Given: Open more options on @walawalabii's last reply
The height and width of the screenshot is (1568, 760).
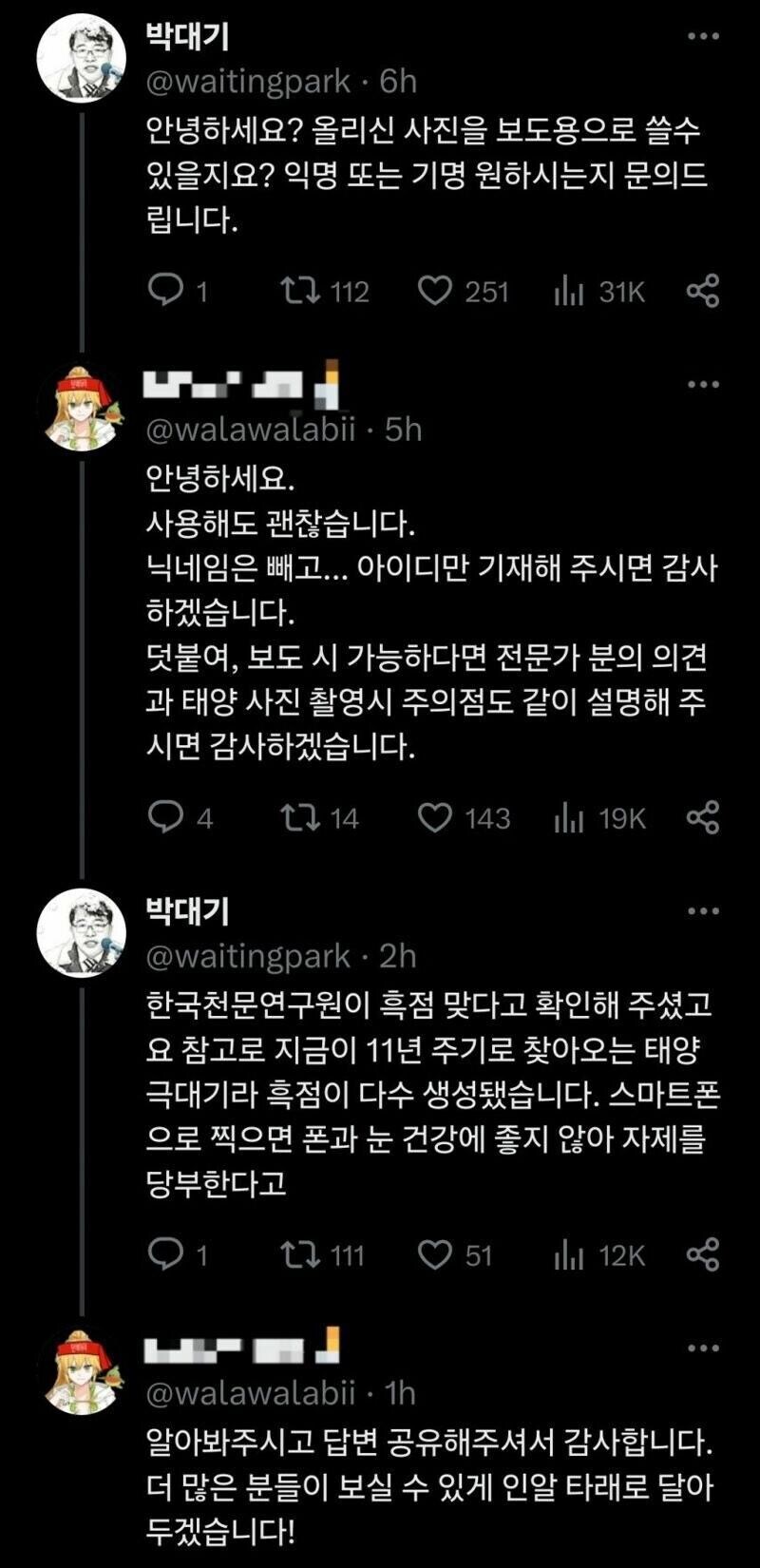Looking at the screenshot, I should (x=703, y=1345).
